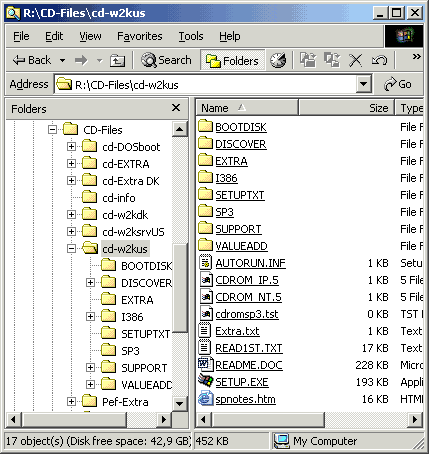Viewport: 429px width, 454px height.
Task: Sort by the Name column header
Action: coord(247,108)
